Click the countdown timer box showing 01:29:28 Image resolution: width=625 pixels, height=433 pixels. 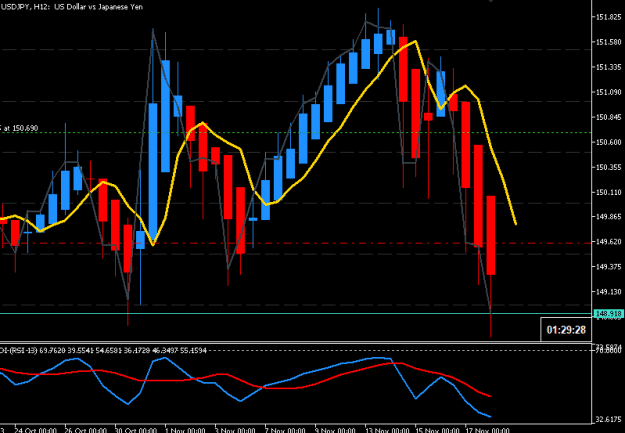point(566,329)
